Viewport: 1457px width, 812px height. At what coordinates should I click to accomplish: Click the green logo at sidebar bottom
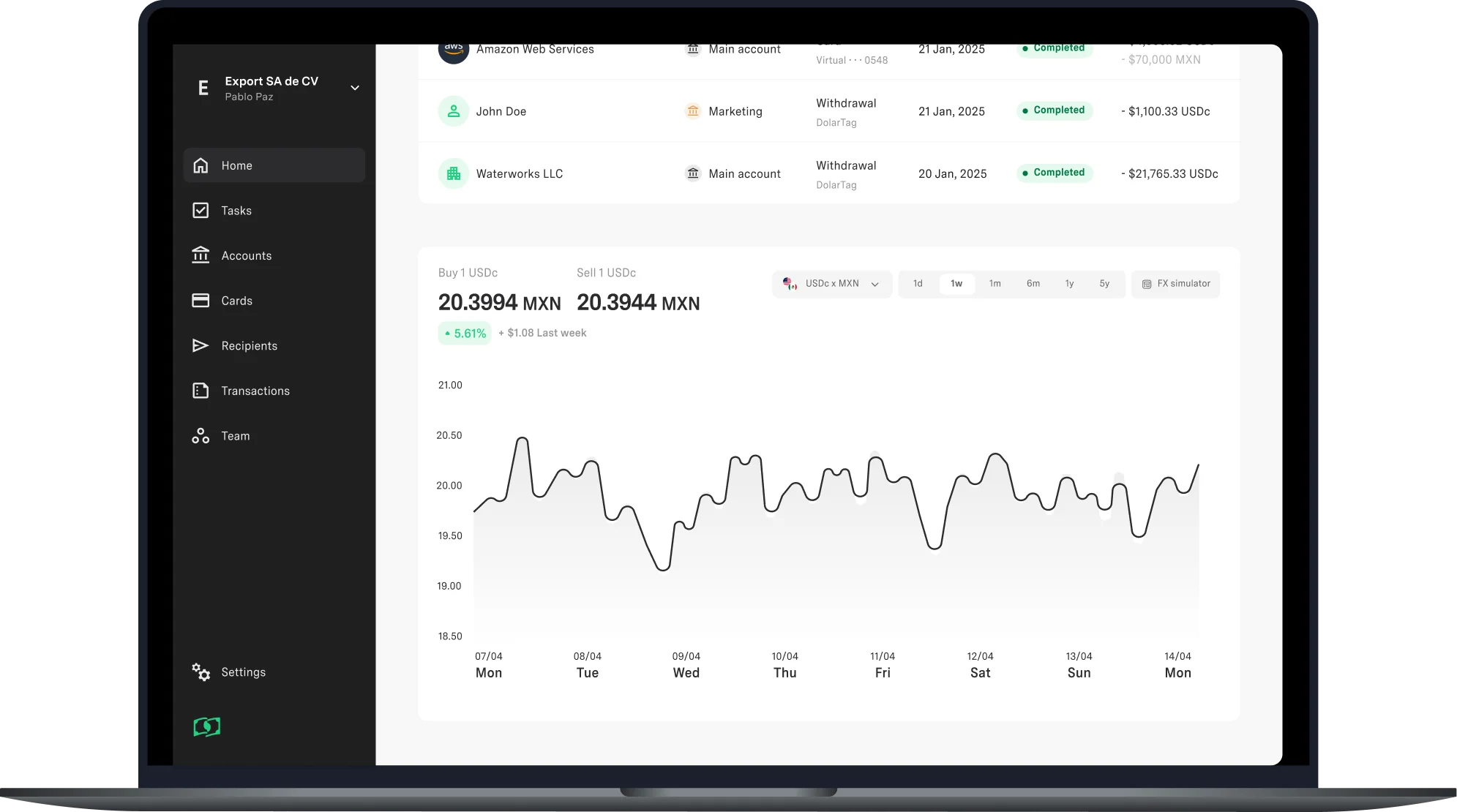click(206, 727)
